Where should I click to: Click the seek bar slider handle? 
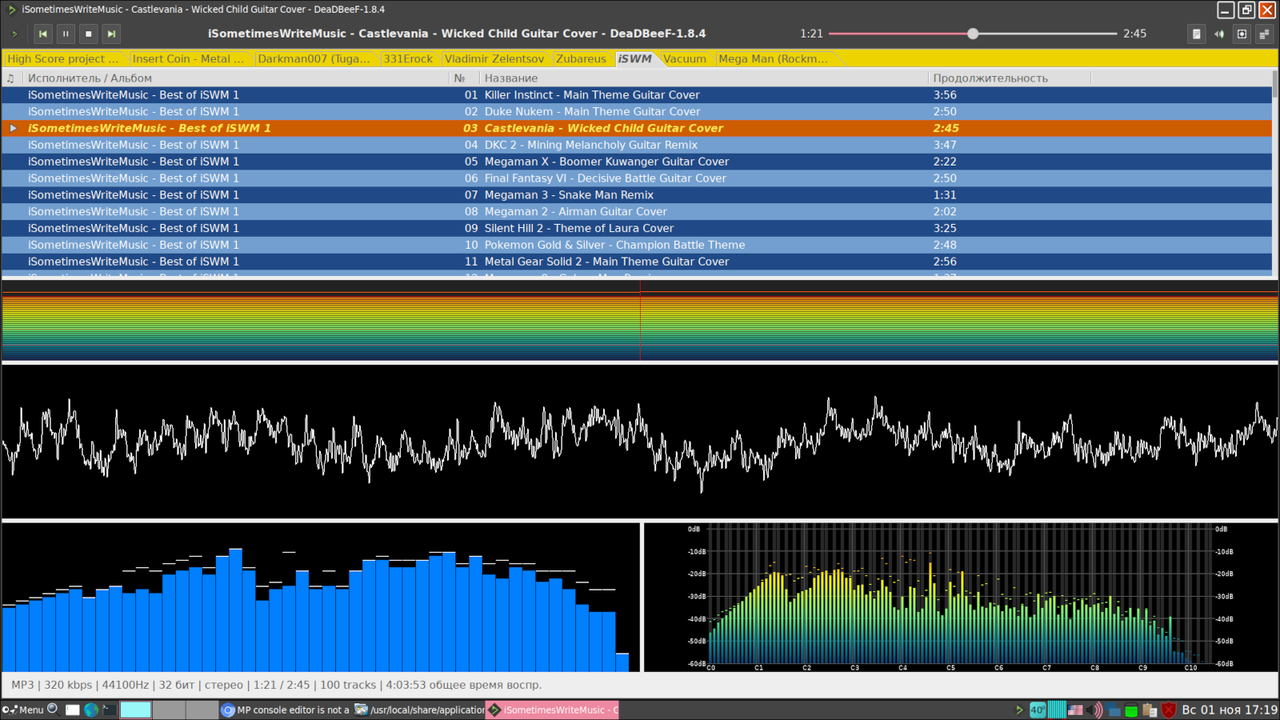click(973, 33)
